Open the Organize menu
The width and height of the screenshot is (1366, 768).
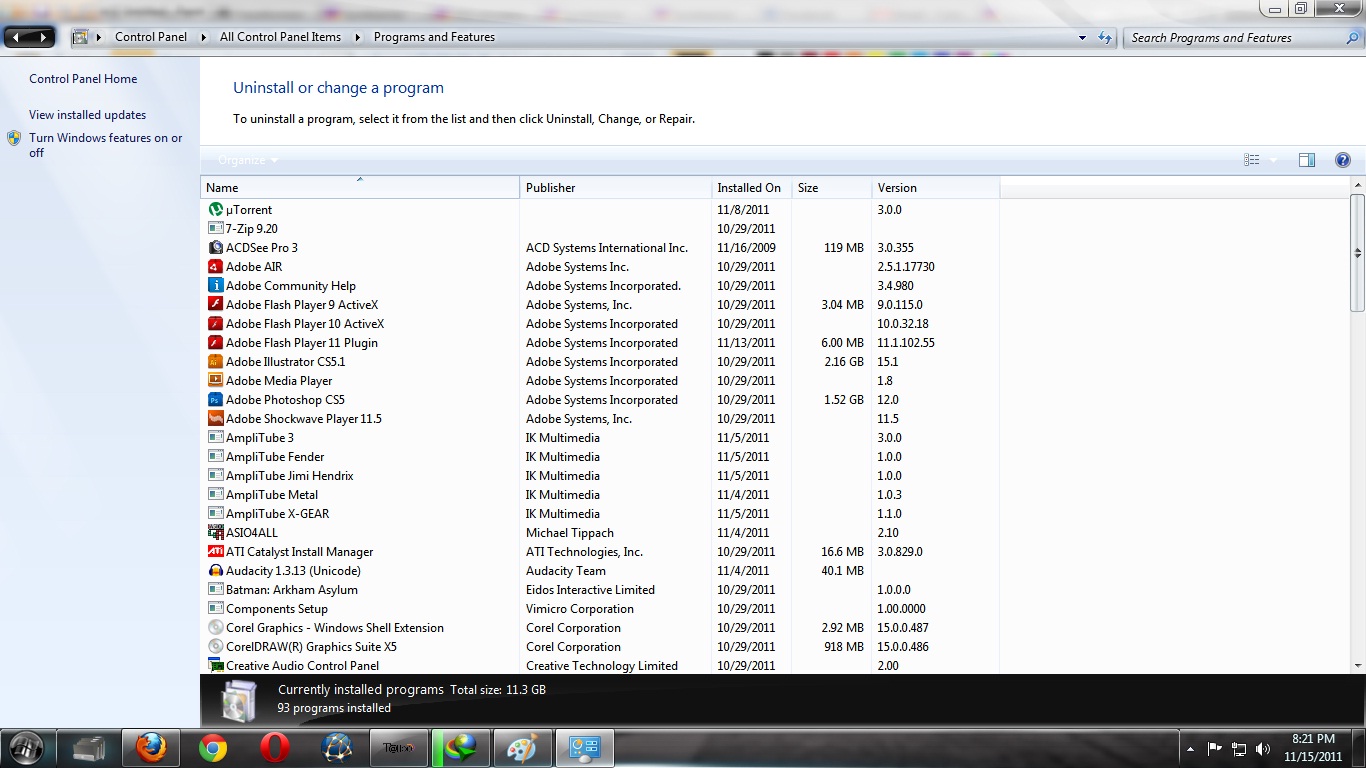[243, 160]
